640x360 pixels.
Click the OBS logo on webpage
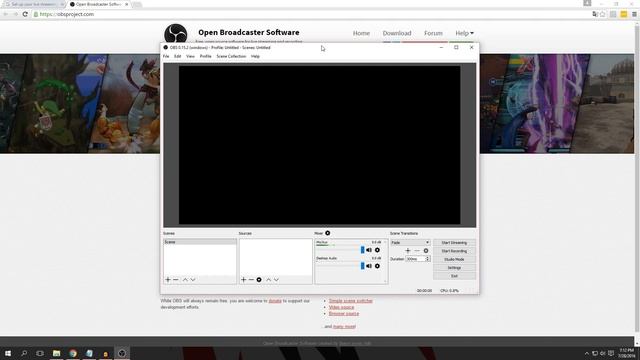click(x=176, y=33)
